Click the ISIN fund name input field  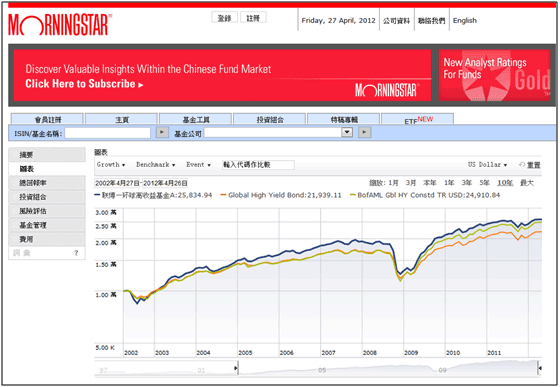(108, 133)
